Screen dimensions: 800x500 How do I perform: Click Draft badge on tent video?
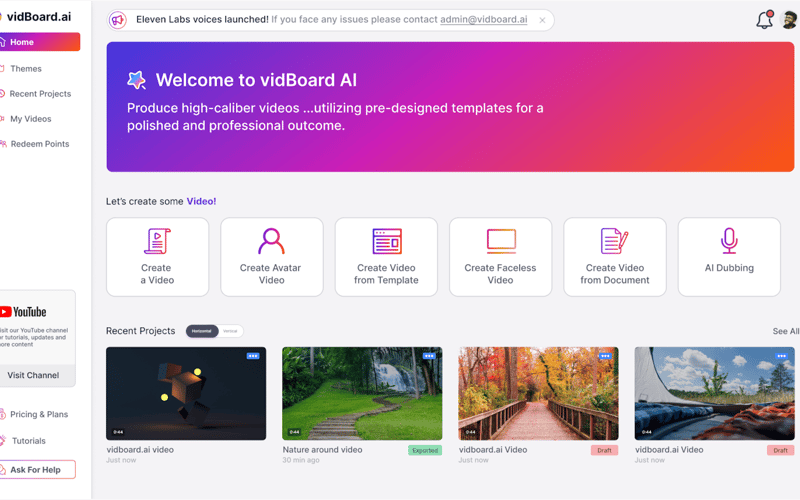tap(781, 451)
